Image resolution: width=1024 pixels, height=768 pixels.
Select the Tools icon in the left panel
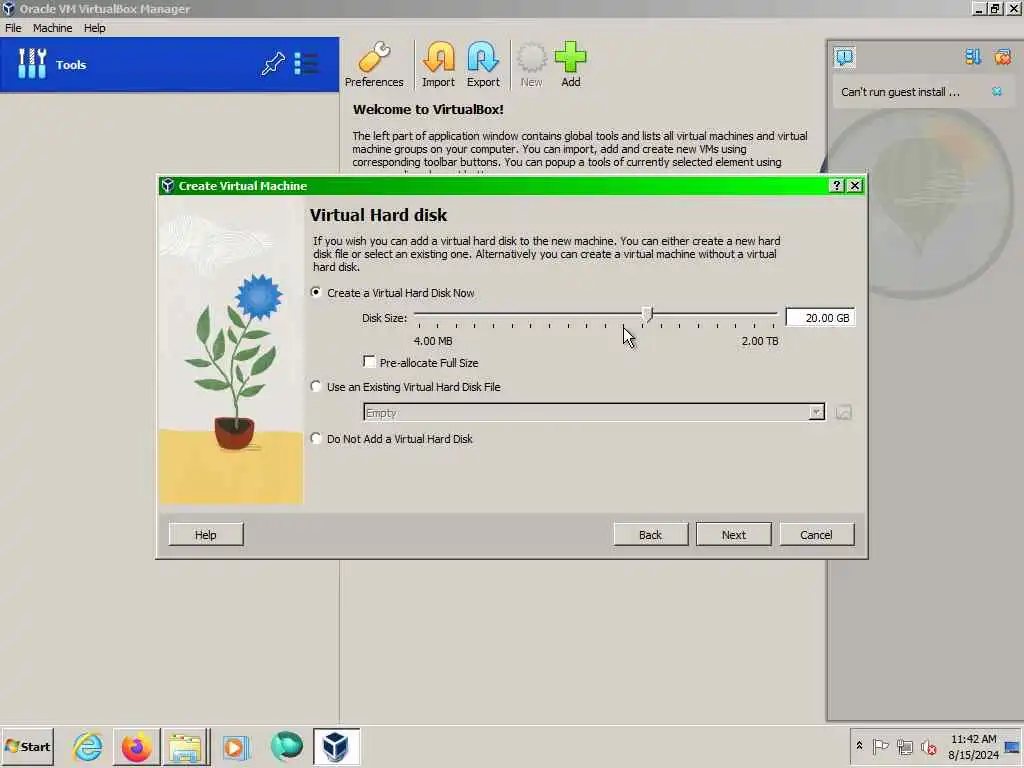[31, 64]
